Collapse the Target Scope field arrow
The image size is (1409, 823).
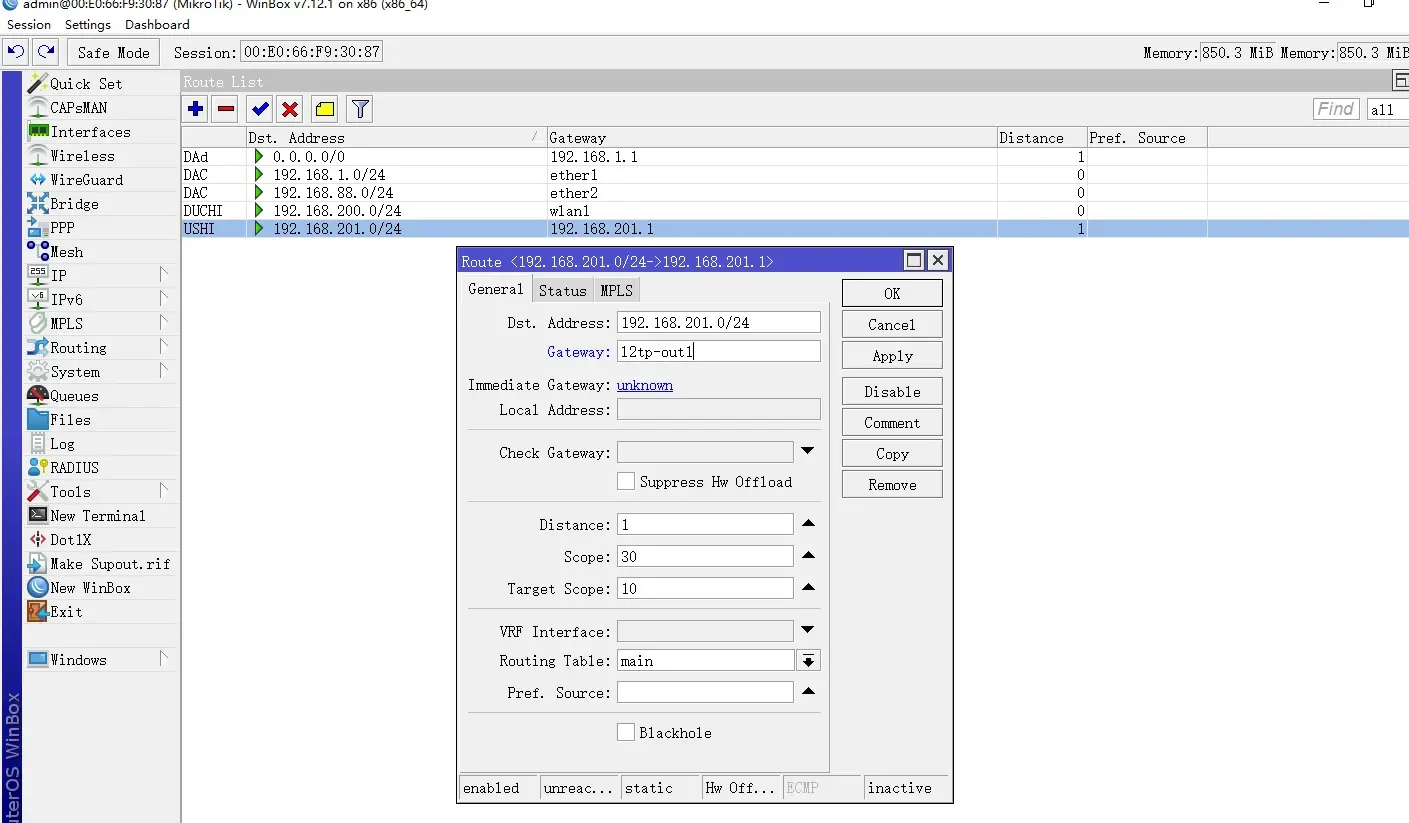[x=808, y=588]
